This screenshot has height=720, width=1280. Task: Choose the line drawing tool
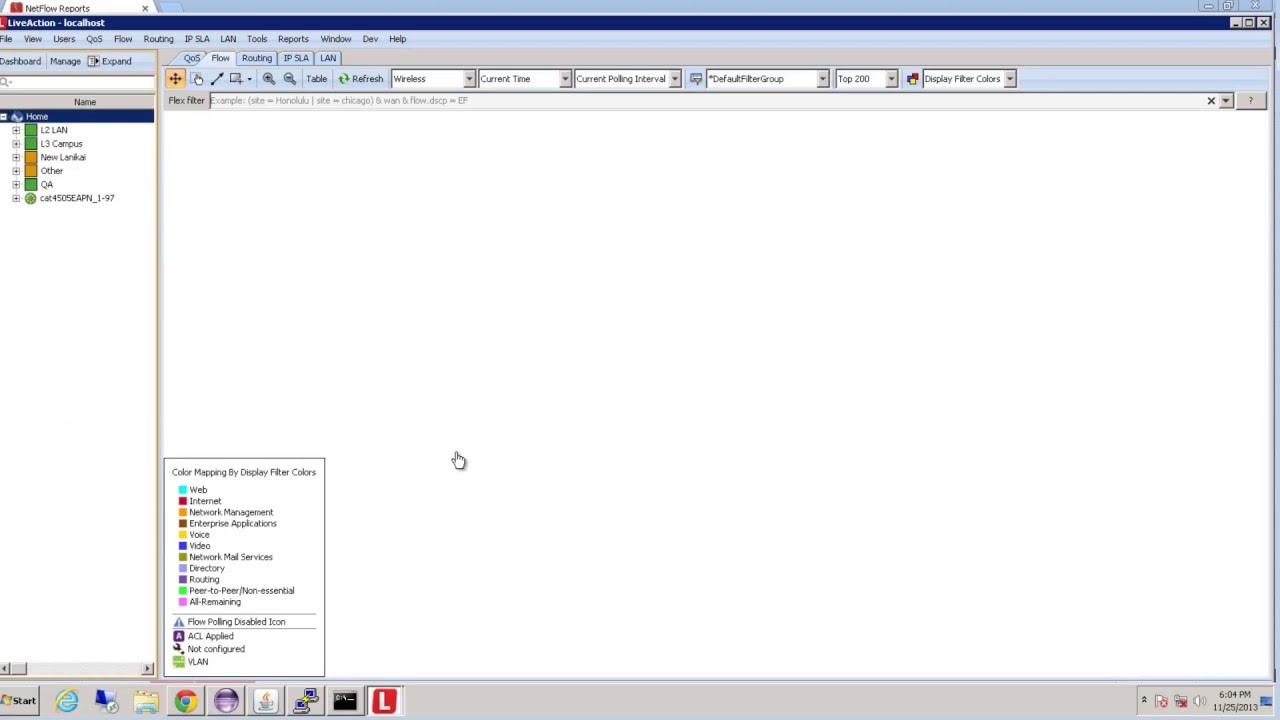pyautogui.click(x=217, y=79)
